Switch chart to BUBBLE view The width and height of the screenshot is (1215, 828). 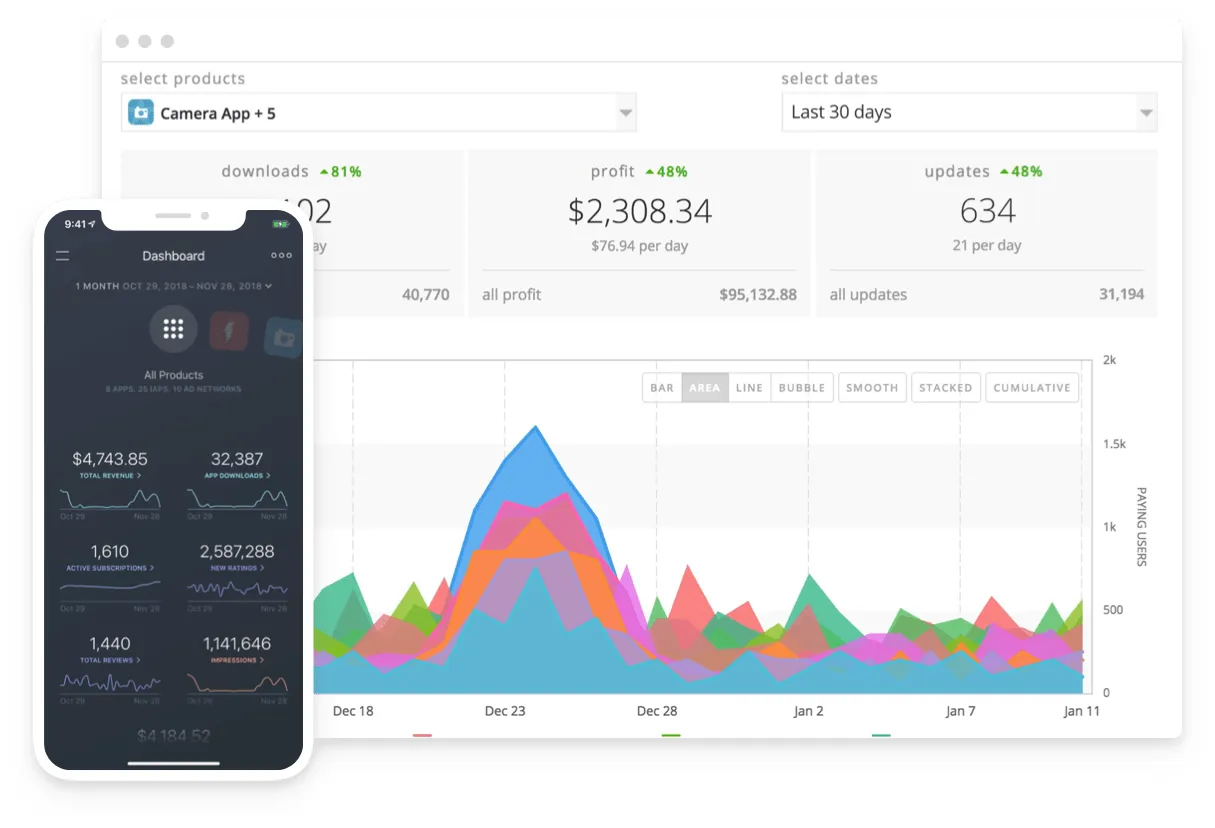[802, 388]
